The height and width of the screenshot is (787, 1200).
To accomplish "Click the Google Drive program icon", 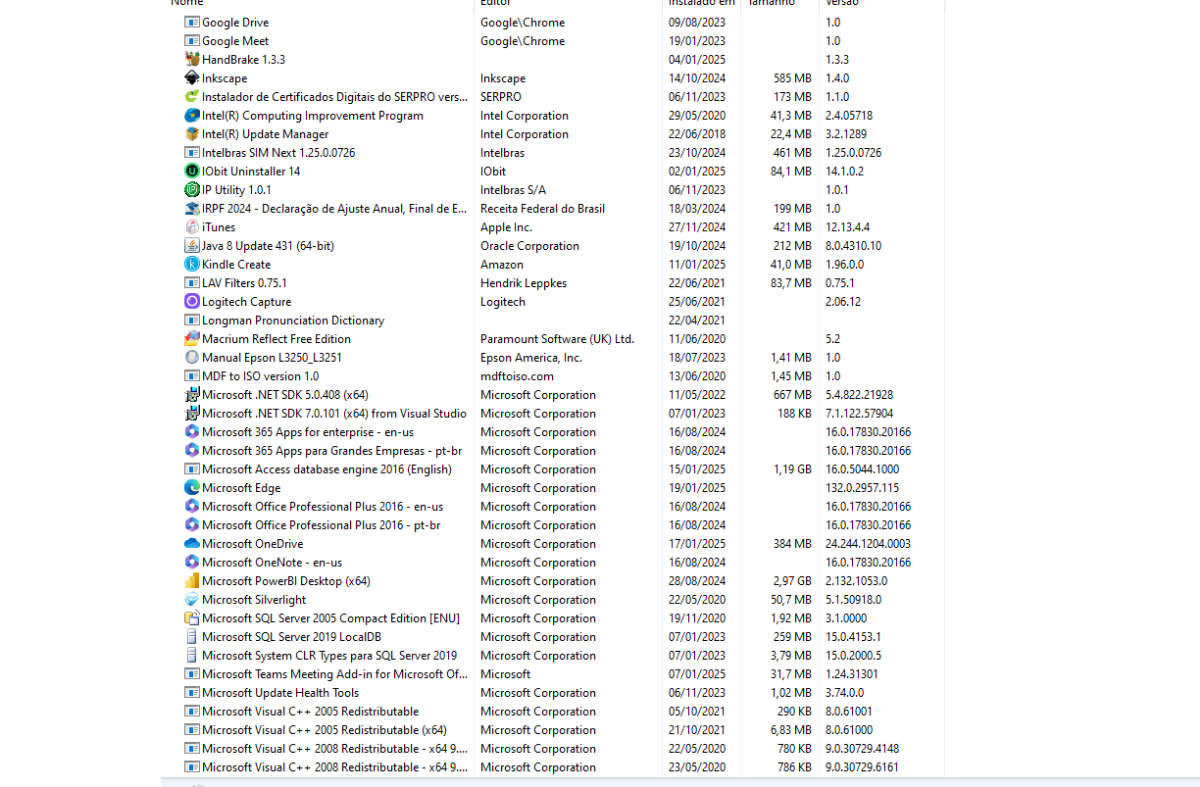I will click(192, 22).
